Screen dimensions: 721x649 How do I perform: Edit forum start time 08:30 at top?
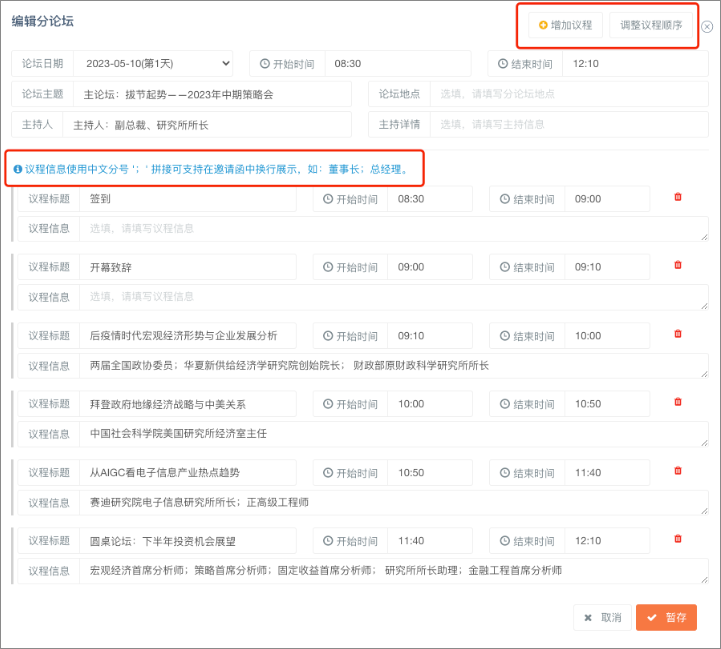coord(398,63)
